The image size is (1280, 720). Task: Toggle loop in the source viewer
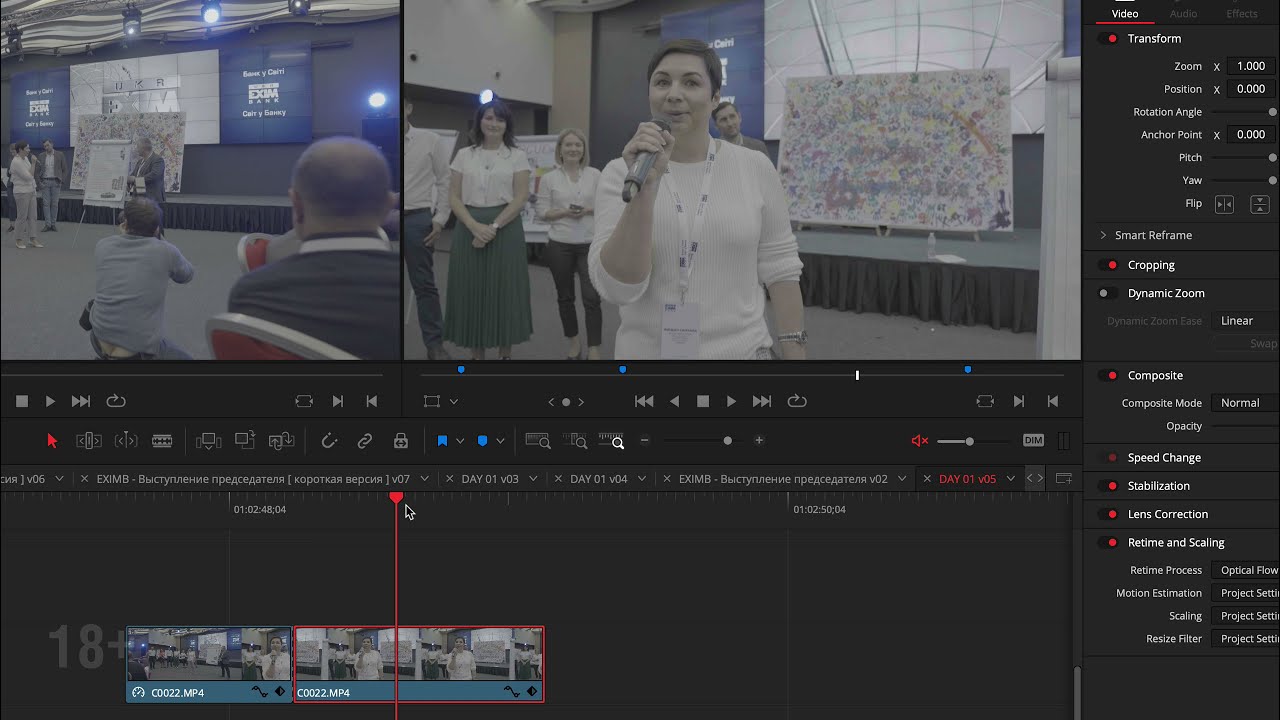point(116,401)
